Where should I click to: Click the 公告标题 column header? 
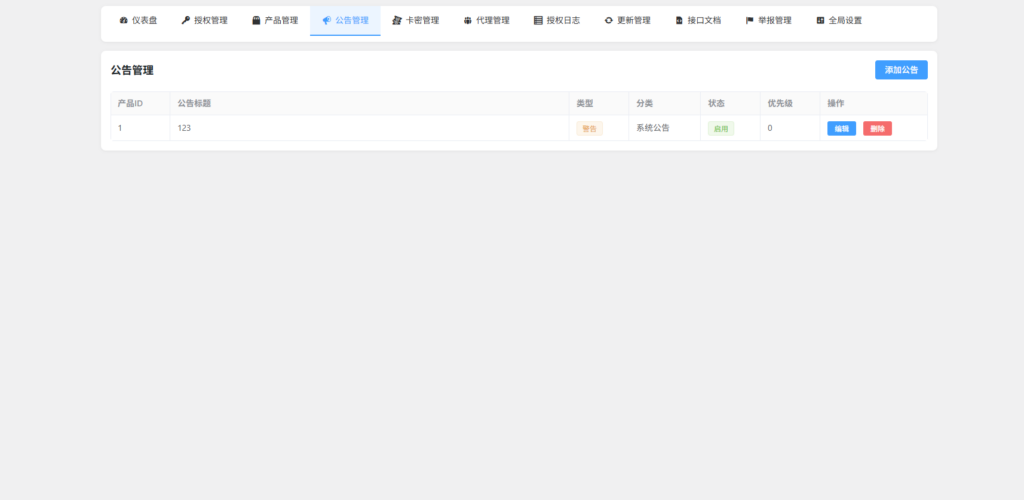pyautogui.click(x=194, y=103)
